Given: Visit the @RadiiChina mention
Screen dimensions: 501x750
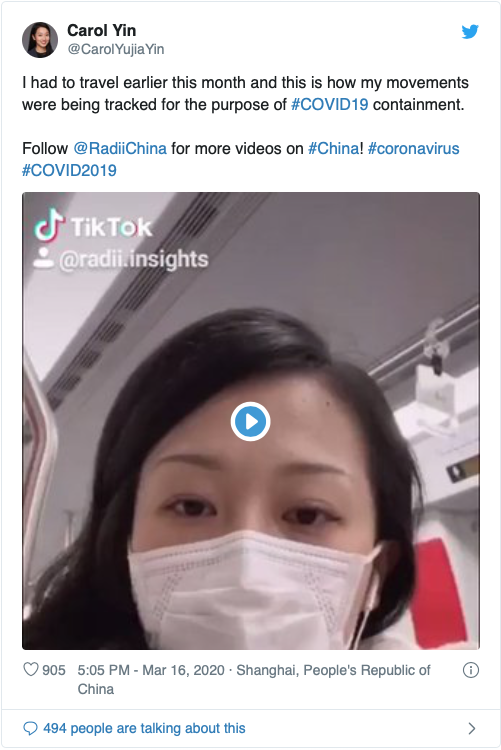Looking at the screenshot, I should (120, 148).
